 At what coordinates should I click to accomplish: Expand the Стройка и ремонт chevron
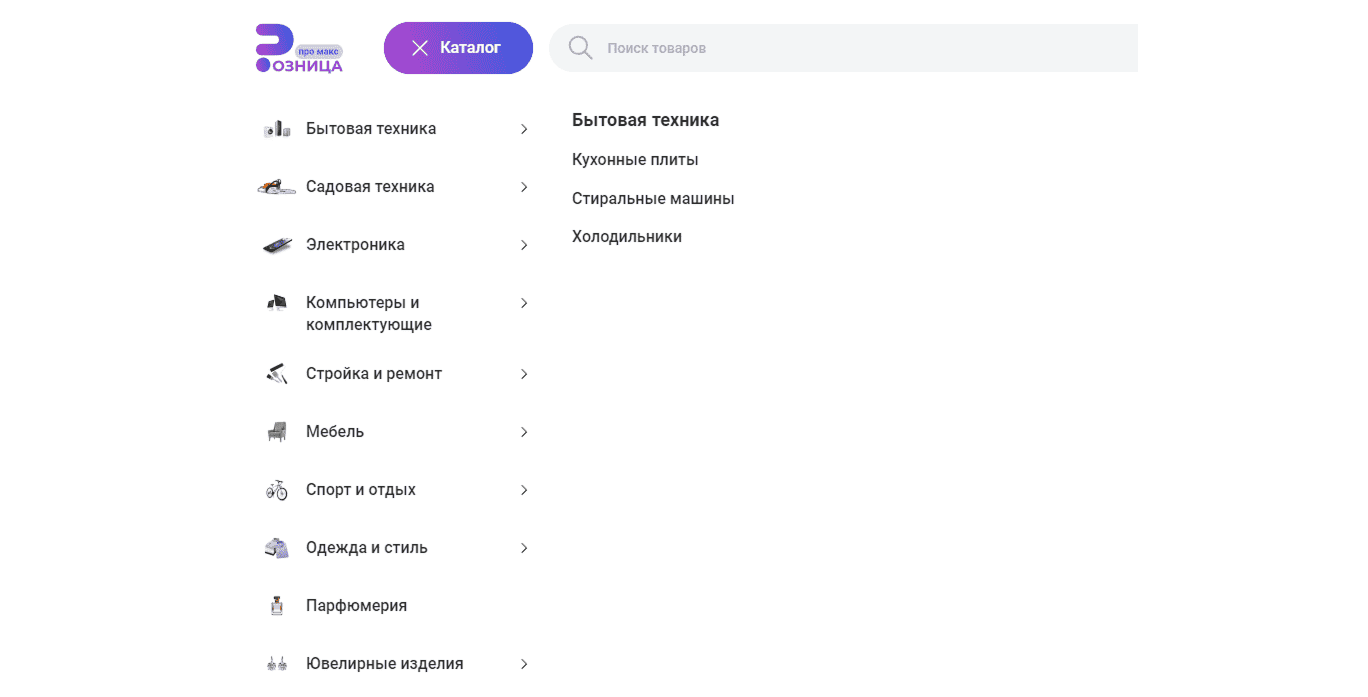524,374
